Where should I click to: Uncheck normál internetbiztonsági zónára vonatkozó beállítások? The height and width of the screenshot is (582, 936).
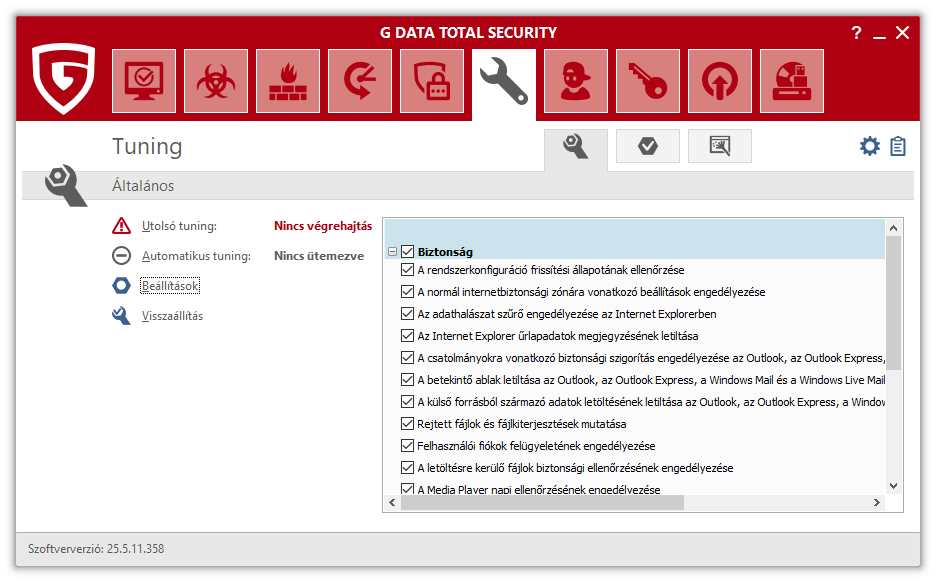point(407,292)
